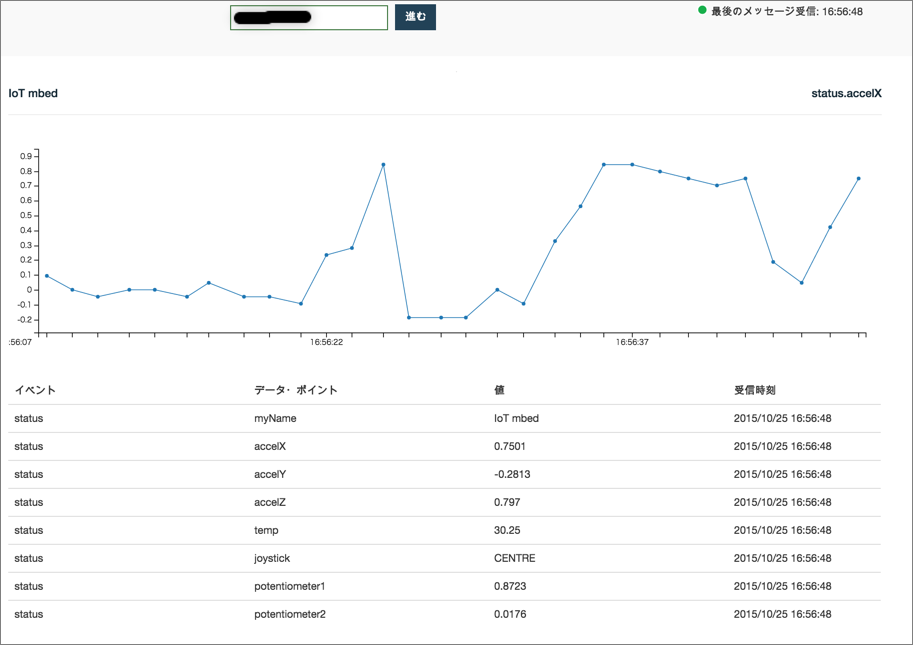Click the IoT mbed value cell
Screen dimensions: 913x645
pos(516,419)
